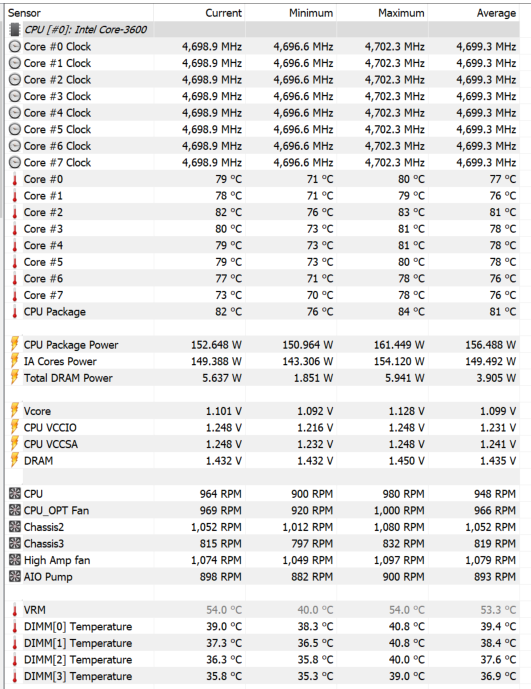
Task: Click the CPU chip icon beside Intel Core-3600
Action: pos(15,30)
